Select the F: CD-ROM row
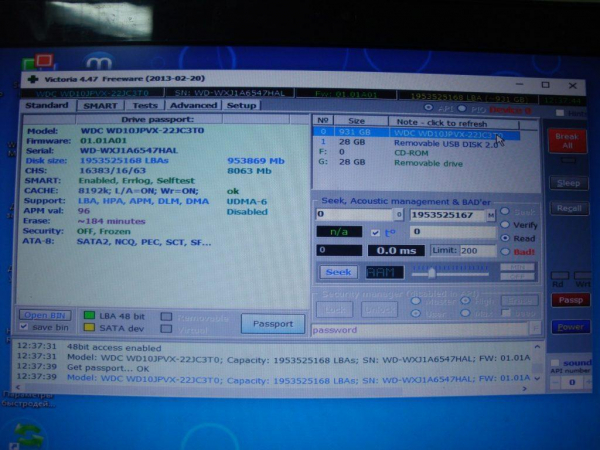The height and width of the screenshot is (450, 600). pyautogui.click(x=416, y=153)
